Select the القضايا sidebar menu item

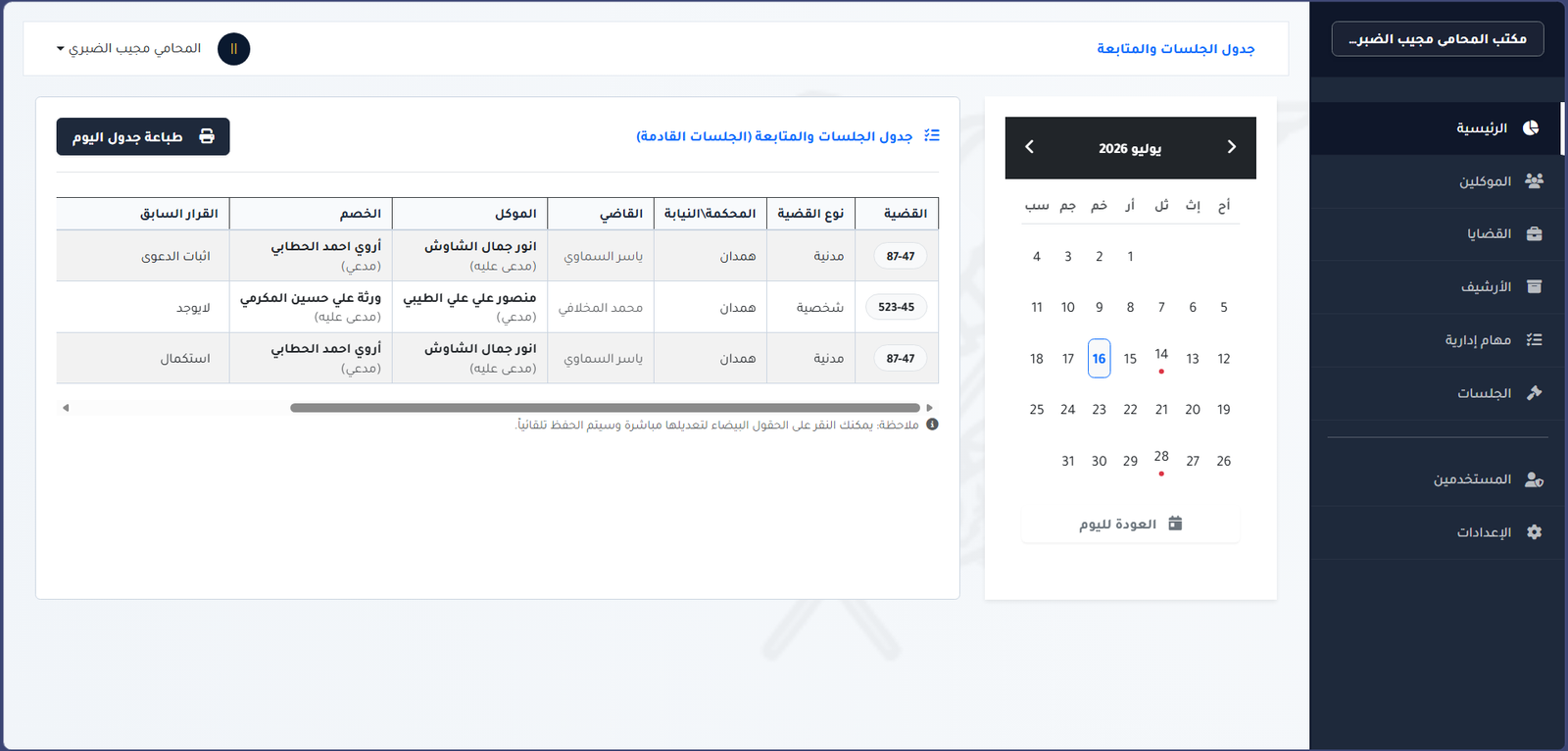click(x=1437, y=234)
